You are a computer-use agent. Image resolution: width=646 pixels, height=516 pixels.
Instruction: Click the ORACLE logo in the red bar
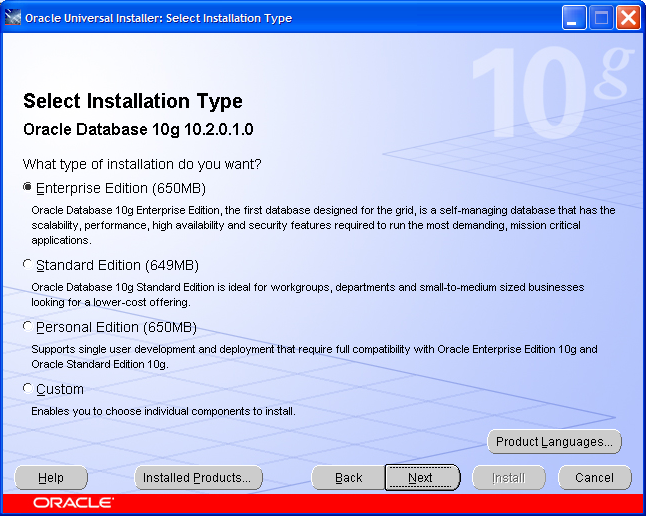73,503
